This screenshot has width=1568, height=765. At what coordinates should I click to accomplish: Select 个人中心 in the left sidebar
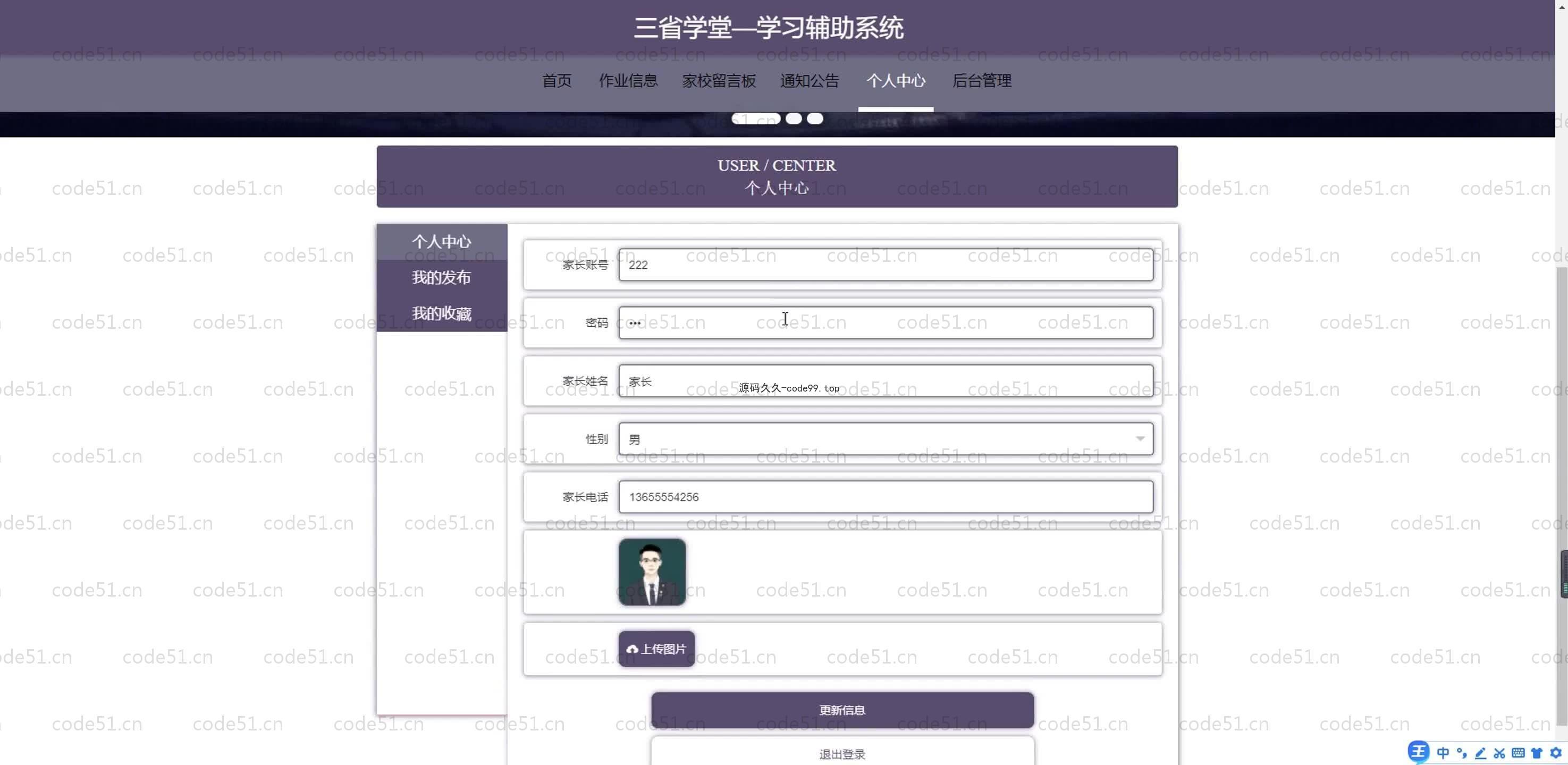coord(442,242)
